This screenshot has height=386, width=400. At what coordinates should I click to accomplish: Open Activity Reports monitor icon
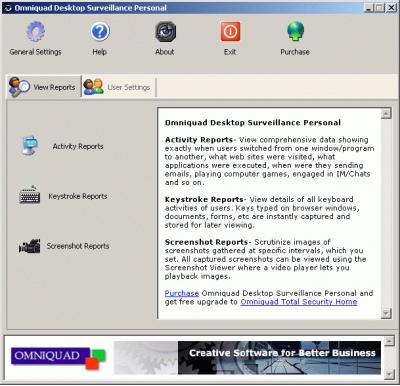coord(29,145)
